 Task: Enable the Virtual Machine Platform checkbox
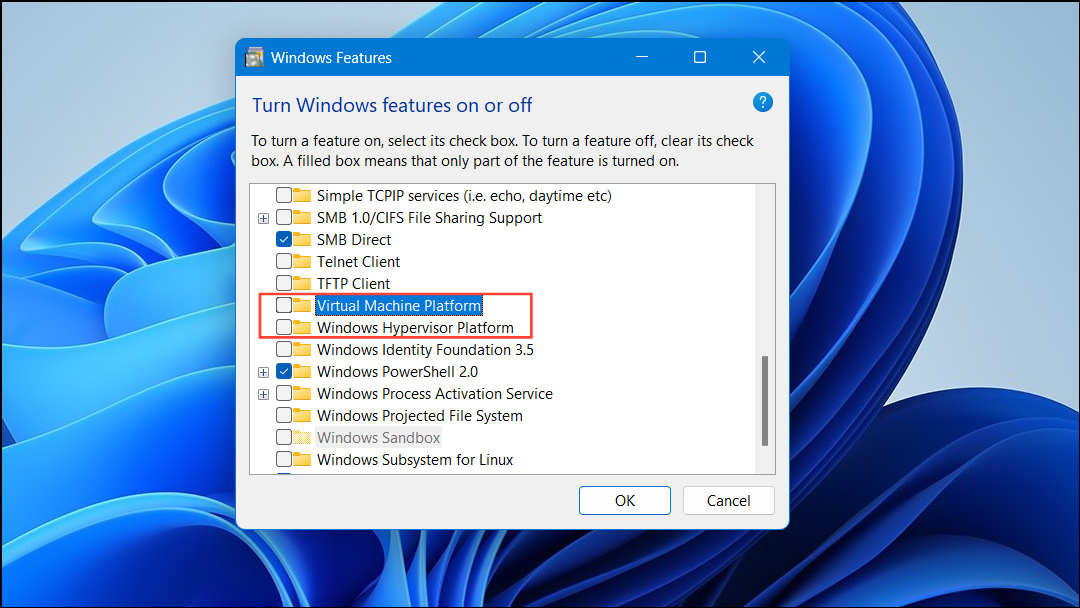283,305
